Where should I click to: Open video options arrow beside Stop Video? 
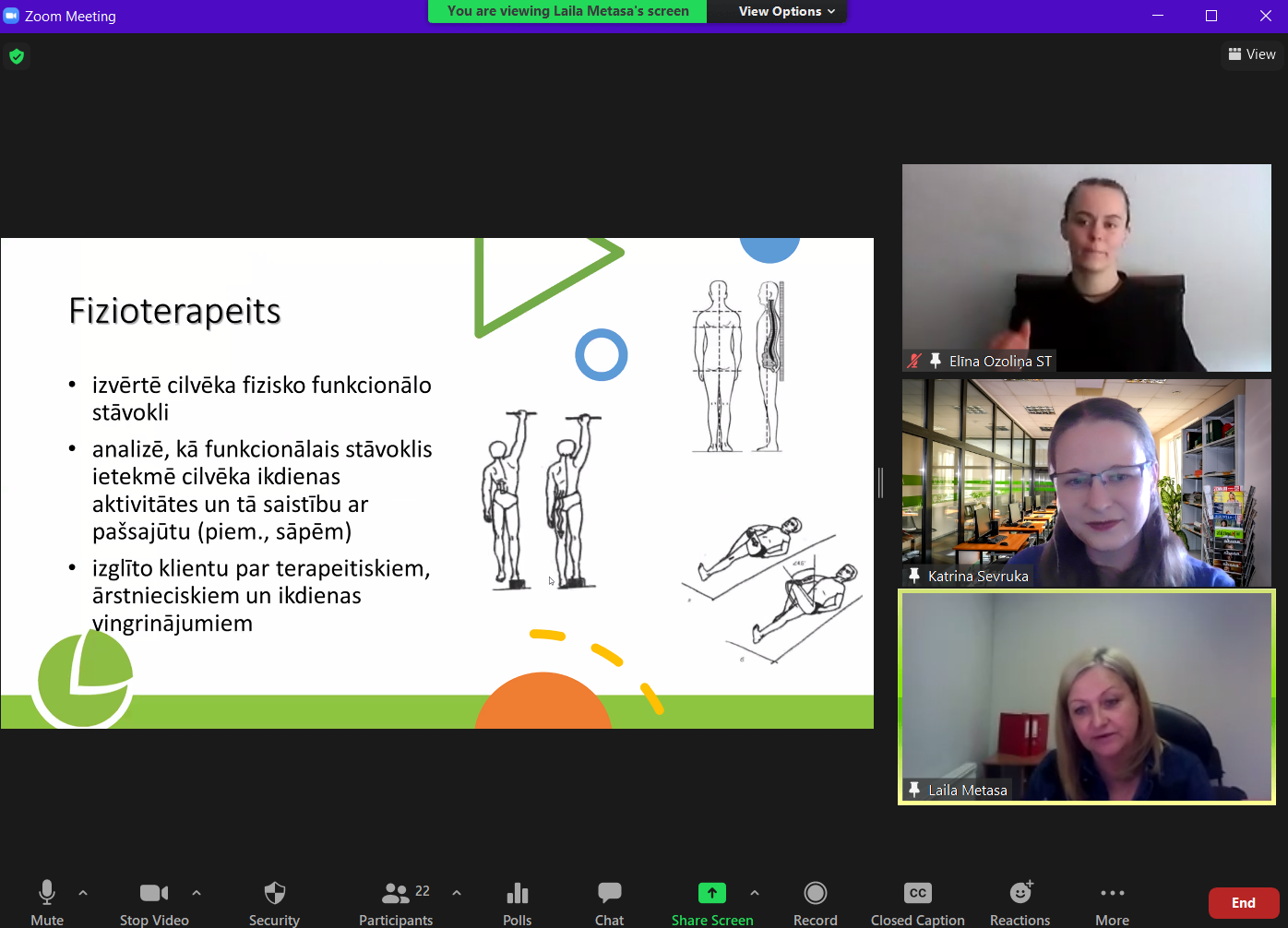[197, 893]
